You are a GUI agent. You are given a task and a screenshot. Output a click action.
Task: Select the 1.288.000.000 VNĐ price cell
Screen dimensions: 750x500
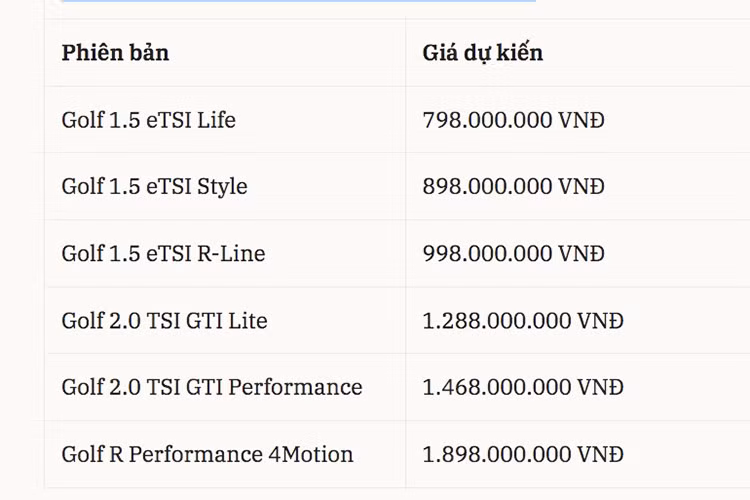pos(523,321)
